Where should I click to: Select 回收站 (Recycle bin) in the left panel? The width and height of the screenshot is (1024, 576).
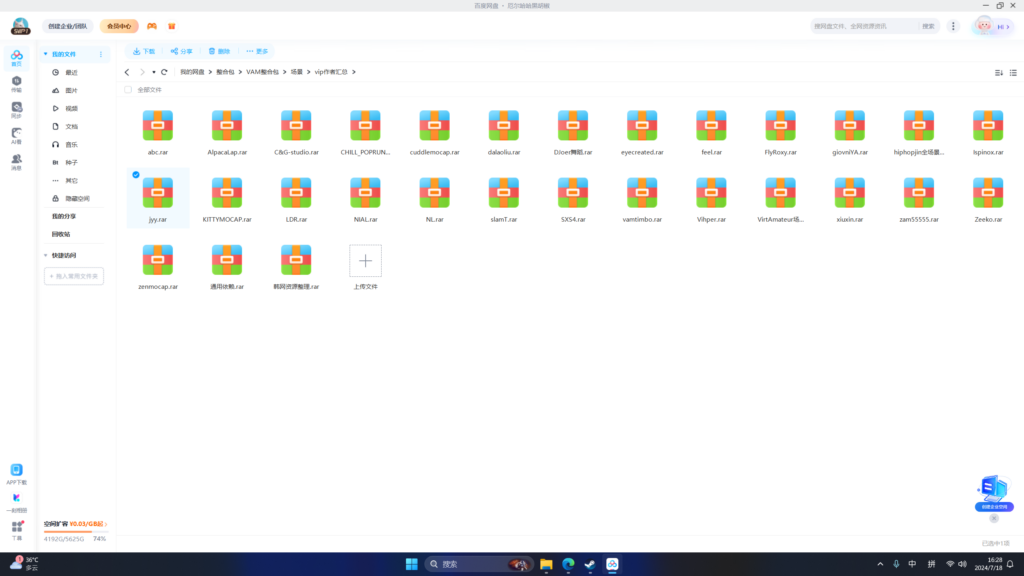(x=61, y=234)
